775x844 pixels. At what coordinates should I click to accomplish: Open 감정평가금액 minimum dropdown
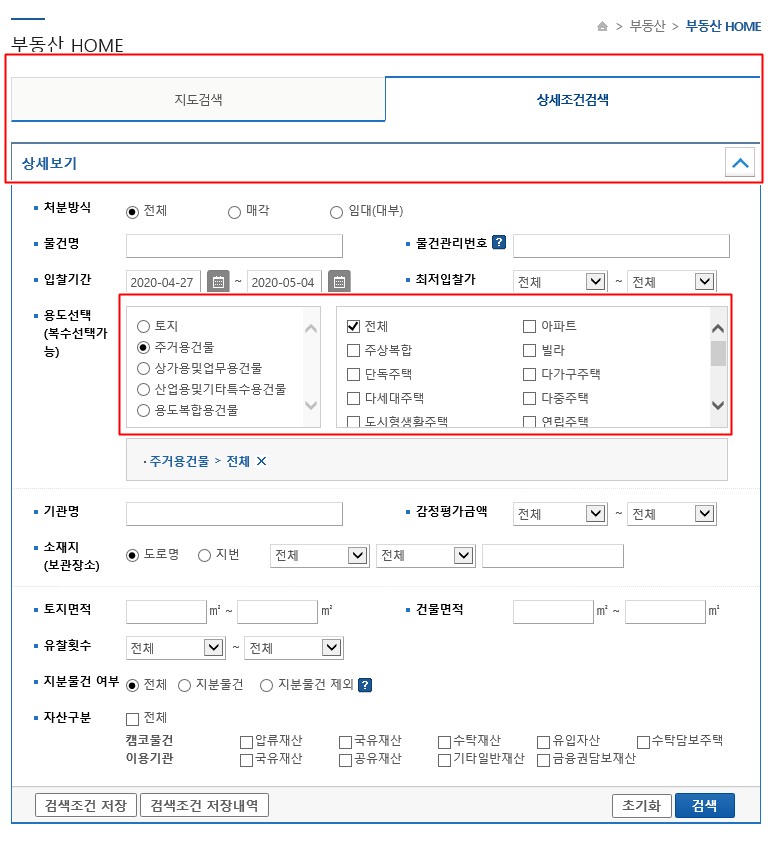pyautogui.click(x=560, y=514)
